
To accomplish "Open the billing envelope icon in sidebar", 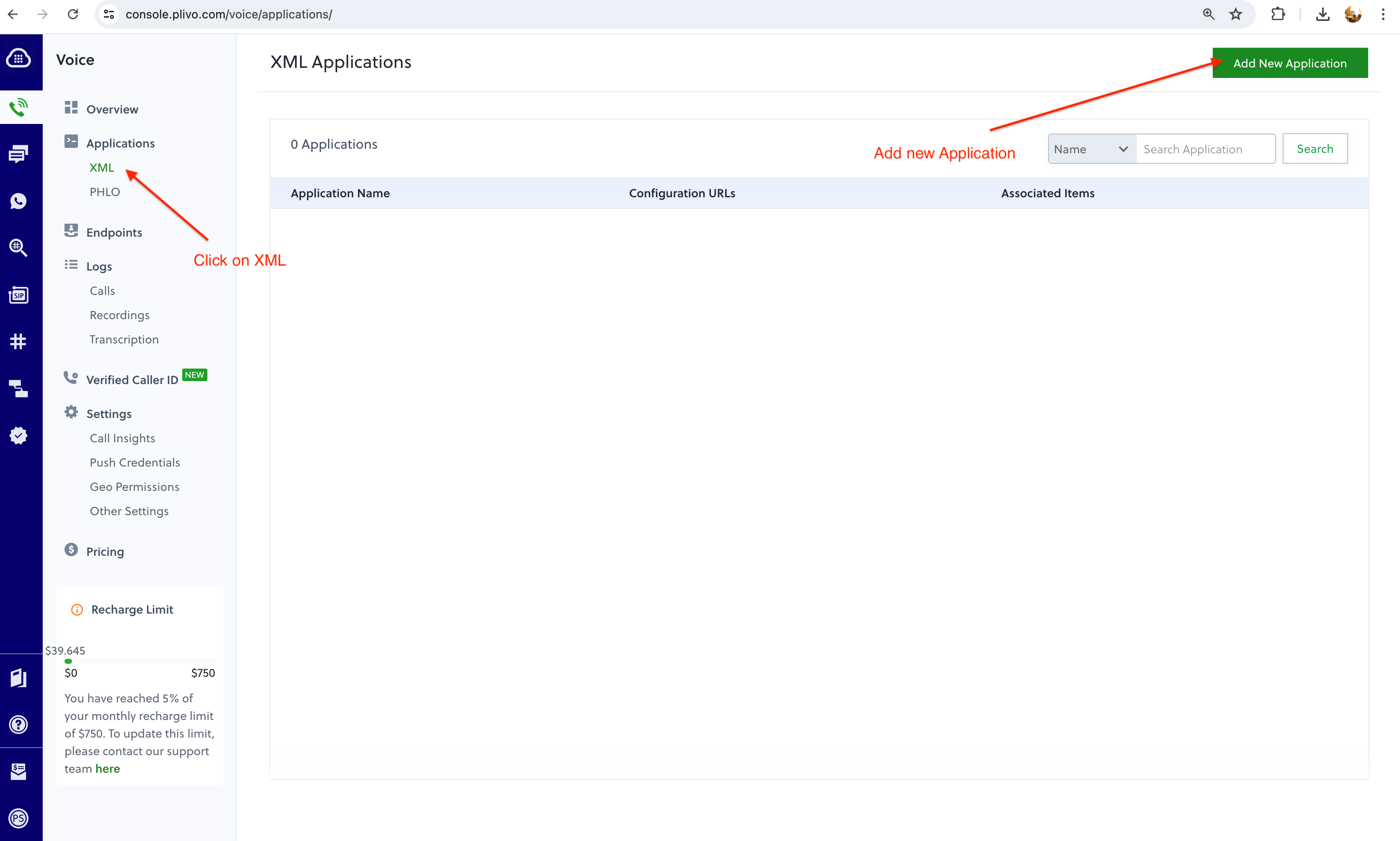I will point(19,772).
